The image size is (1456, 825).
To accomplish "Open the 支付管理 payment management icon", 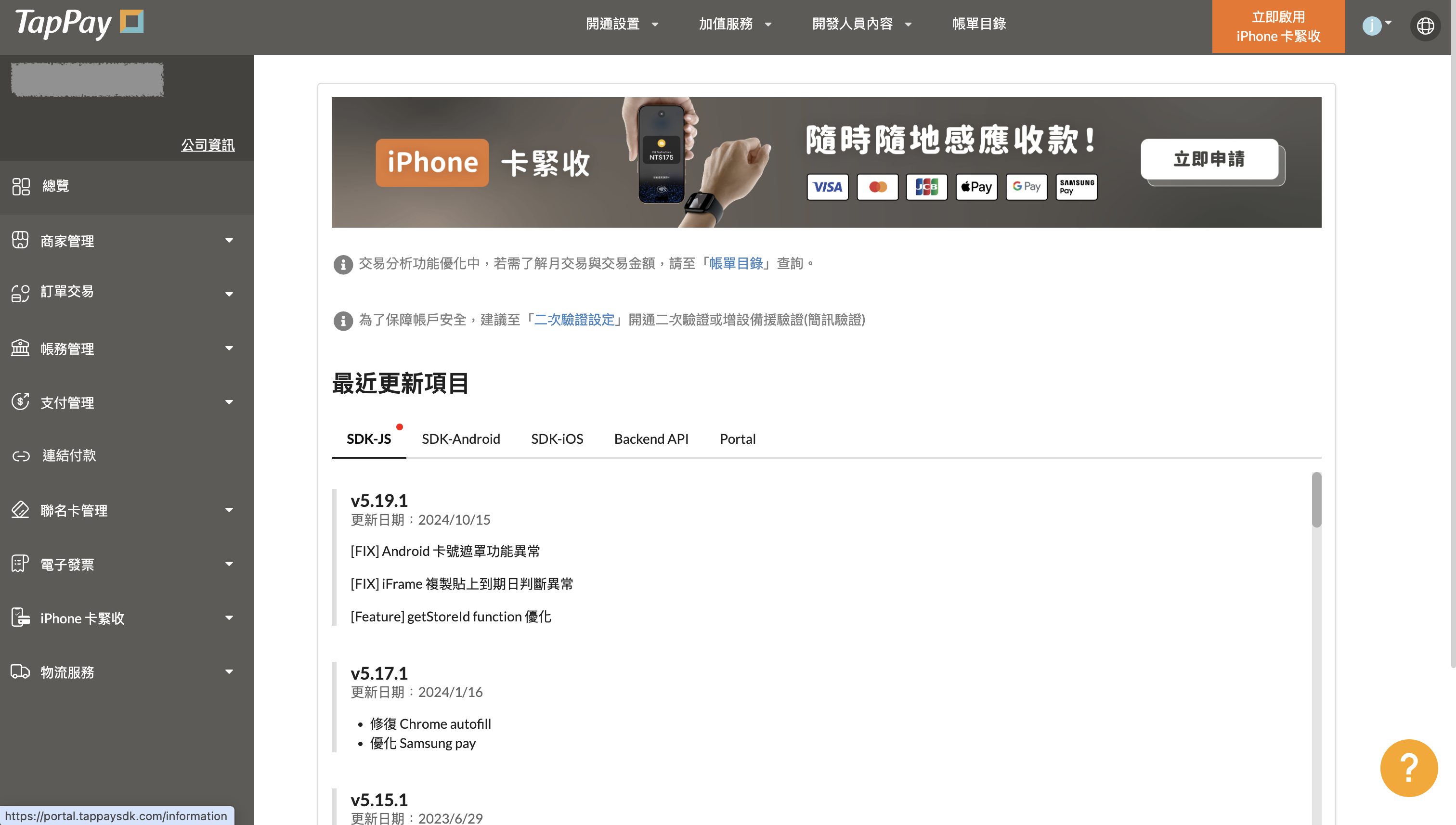I will click(20, 402).
